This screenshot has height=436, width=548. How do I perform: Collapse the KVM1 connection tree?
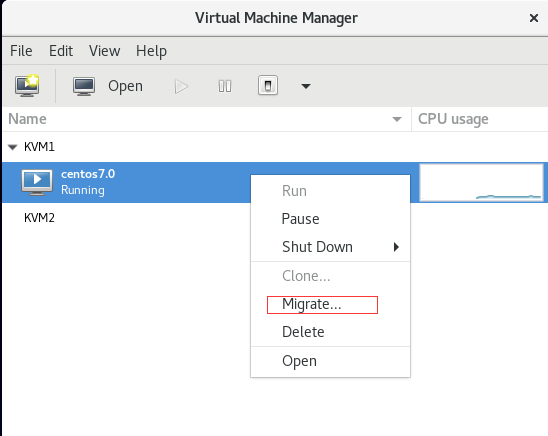(x=13, y=147)
